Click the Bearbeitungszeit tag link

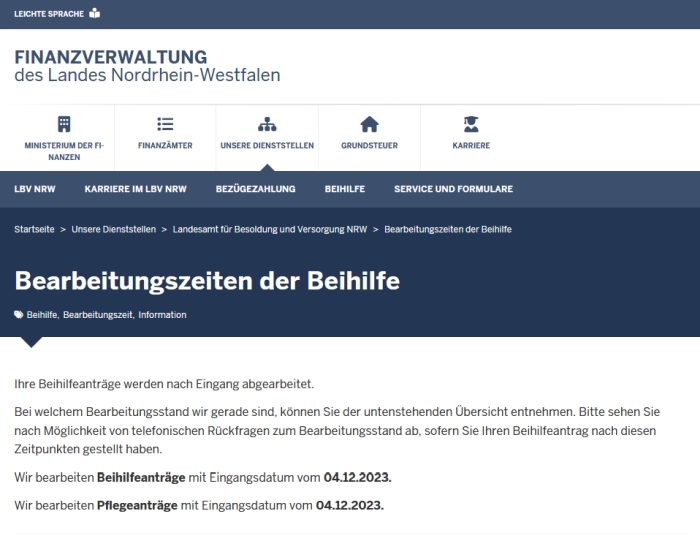[x=97, y=315]
